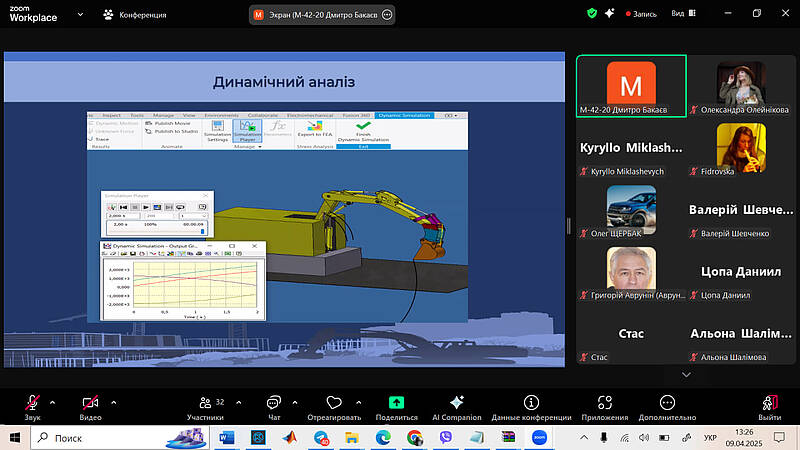Expand video options arrow next to Видео
The height and width of the screenshot is (450, 800).
click(x=114, y=400)
